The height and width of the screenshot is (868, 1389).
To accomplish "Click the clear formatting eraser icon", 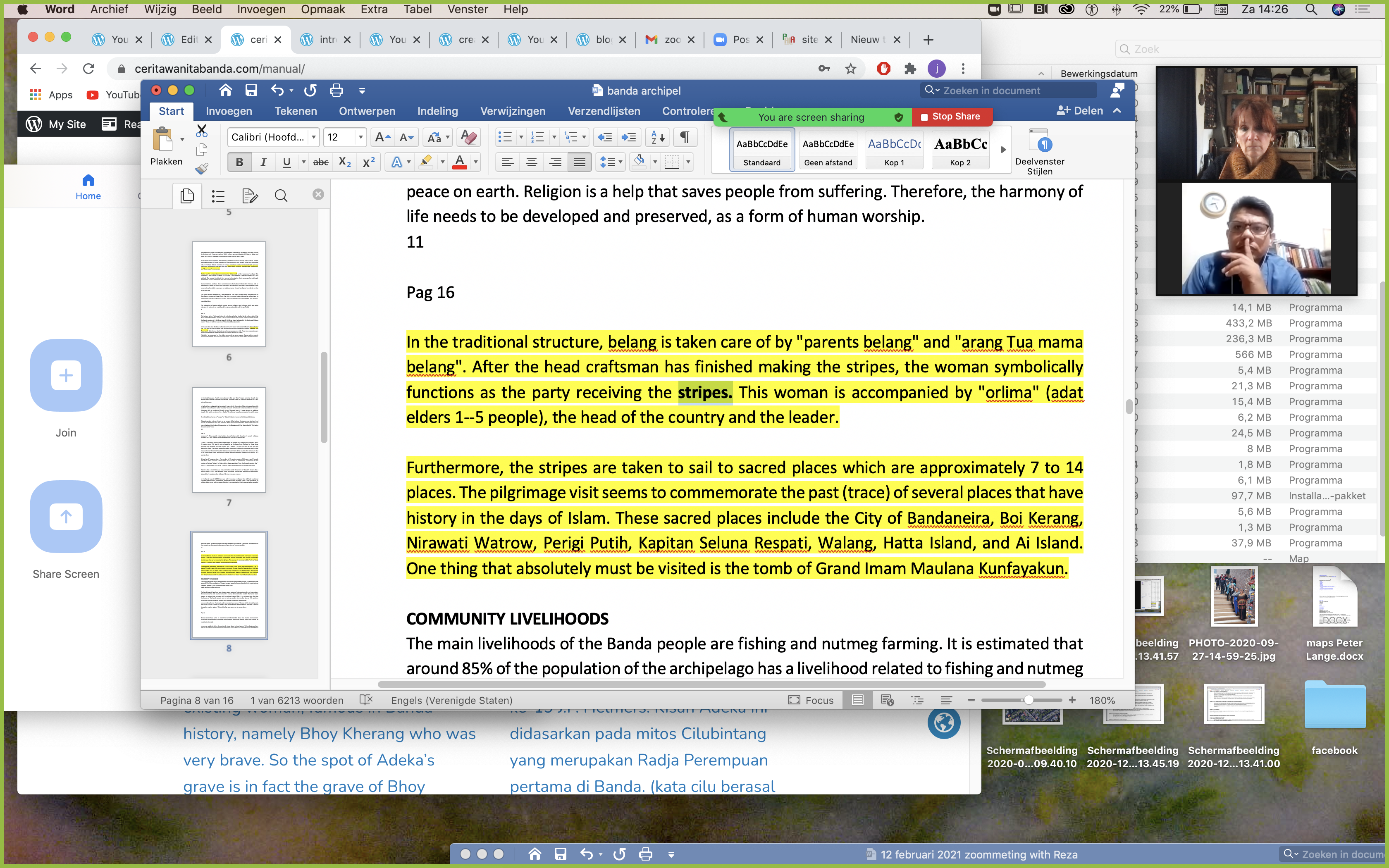I will tap(468, 137).
